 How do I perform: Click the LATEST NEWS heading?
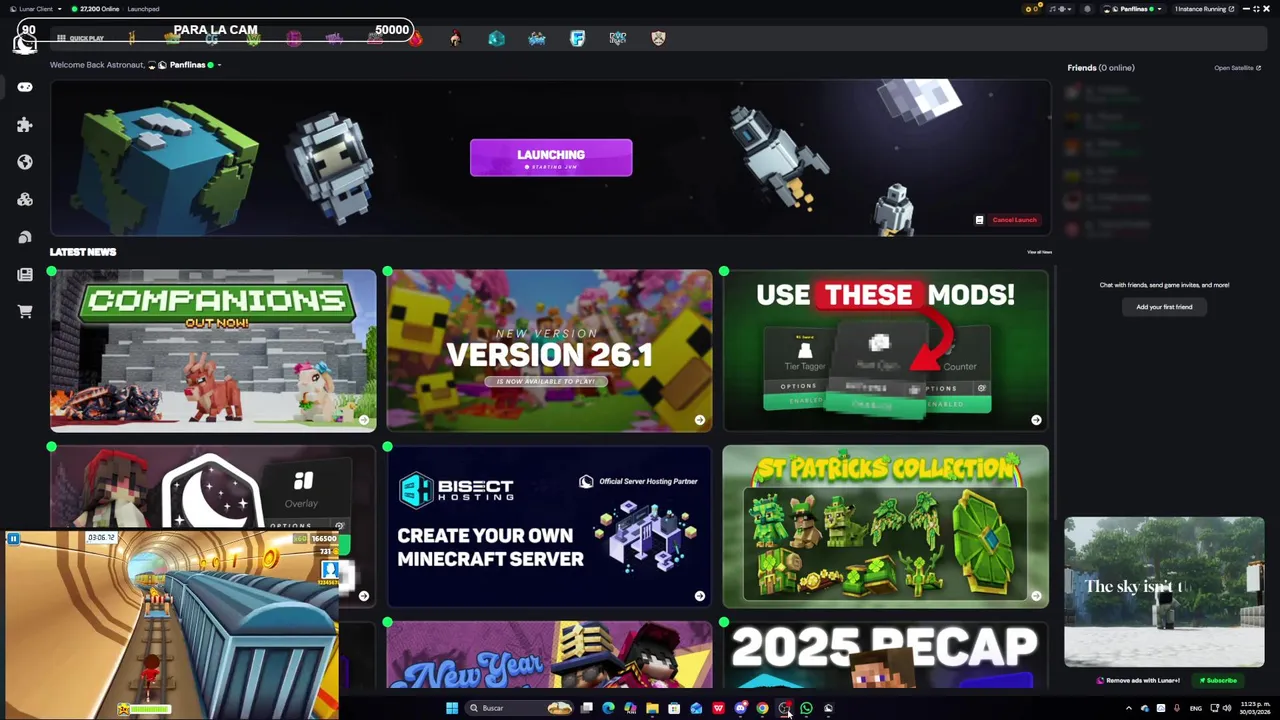pyautogui.click(x=83, y=252)
